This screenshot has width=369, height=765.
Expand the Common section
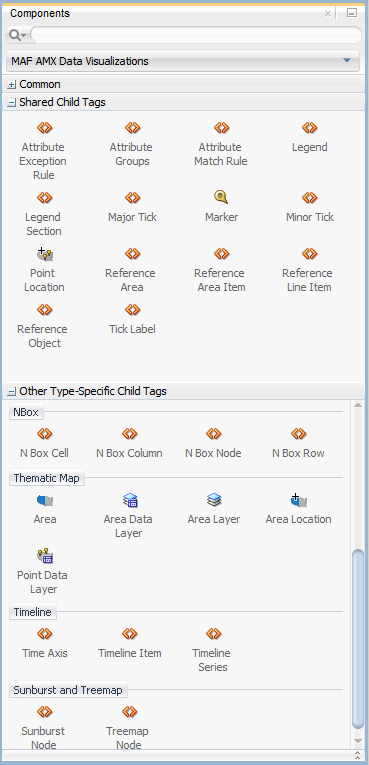pyautogui.click(x=12, y=85)
